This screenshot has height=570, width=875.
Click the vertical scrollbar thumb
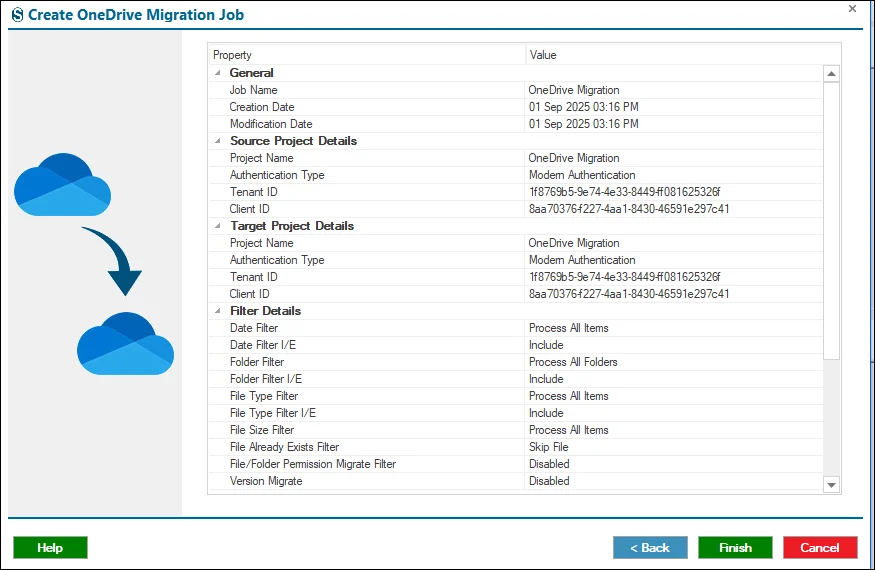[831, 221]
